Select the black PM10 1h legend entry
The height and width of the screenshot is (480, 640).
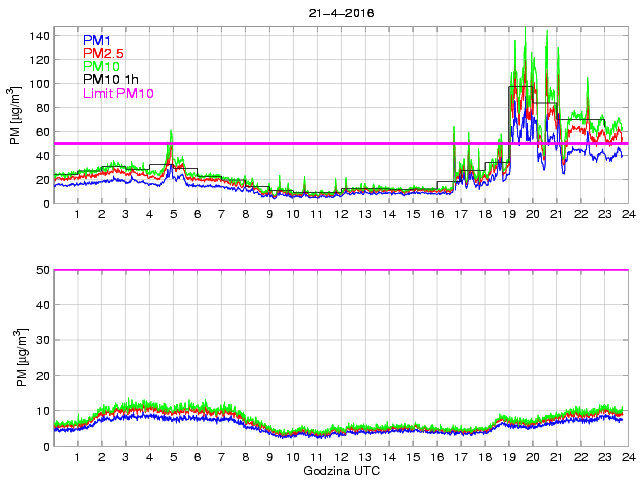point(110,80)
